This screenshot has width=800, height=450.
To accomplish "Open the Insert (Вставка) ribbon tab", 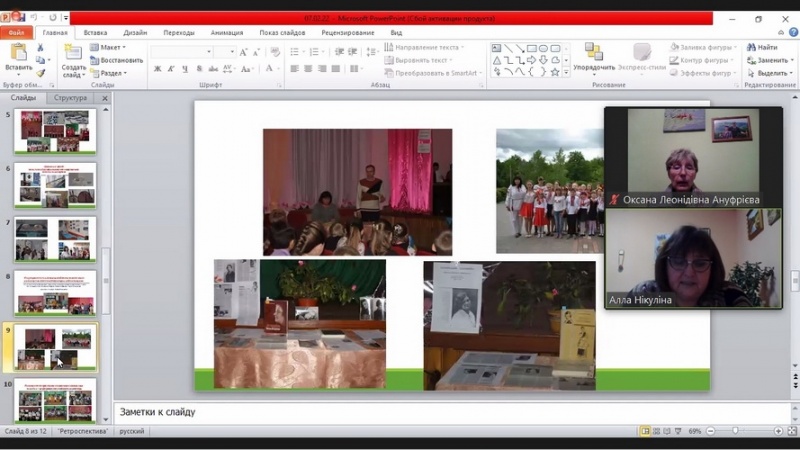I will [x=95, y=32].
